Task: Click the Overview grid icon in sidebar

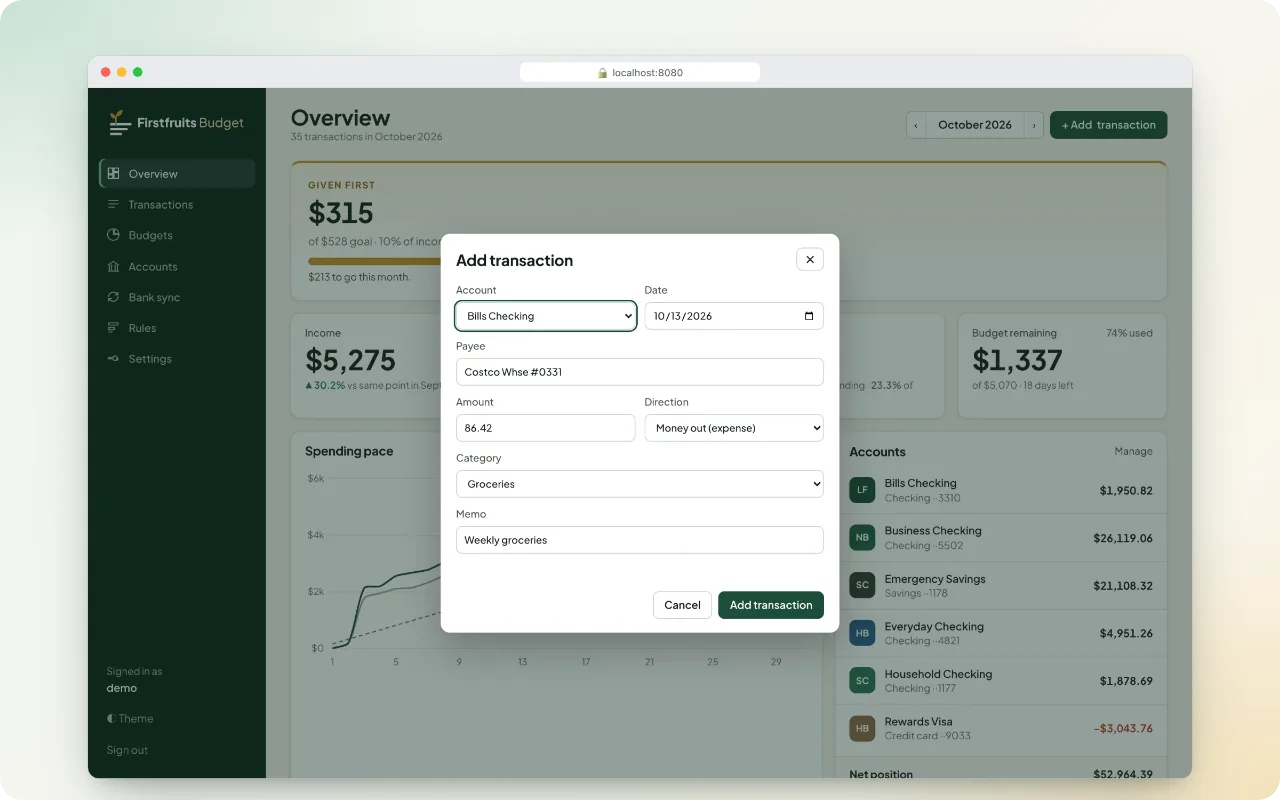Action: (x=114, y=174)
